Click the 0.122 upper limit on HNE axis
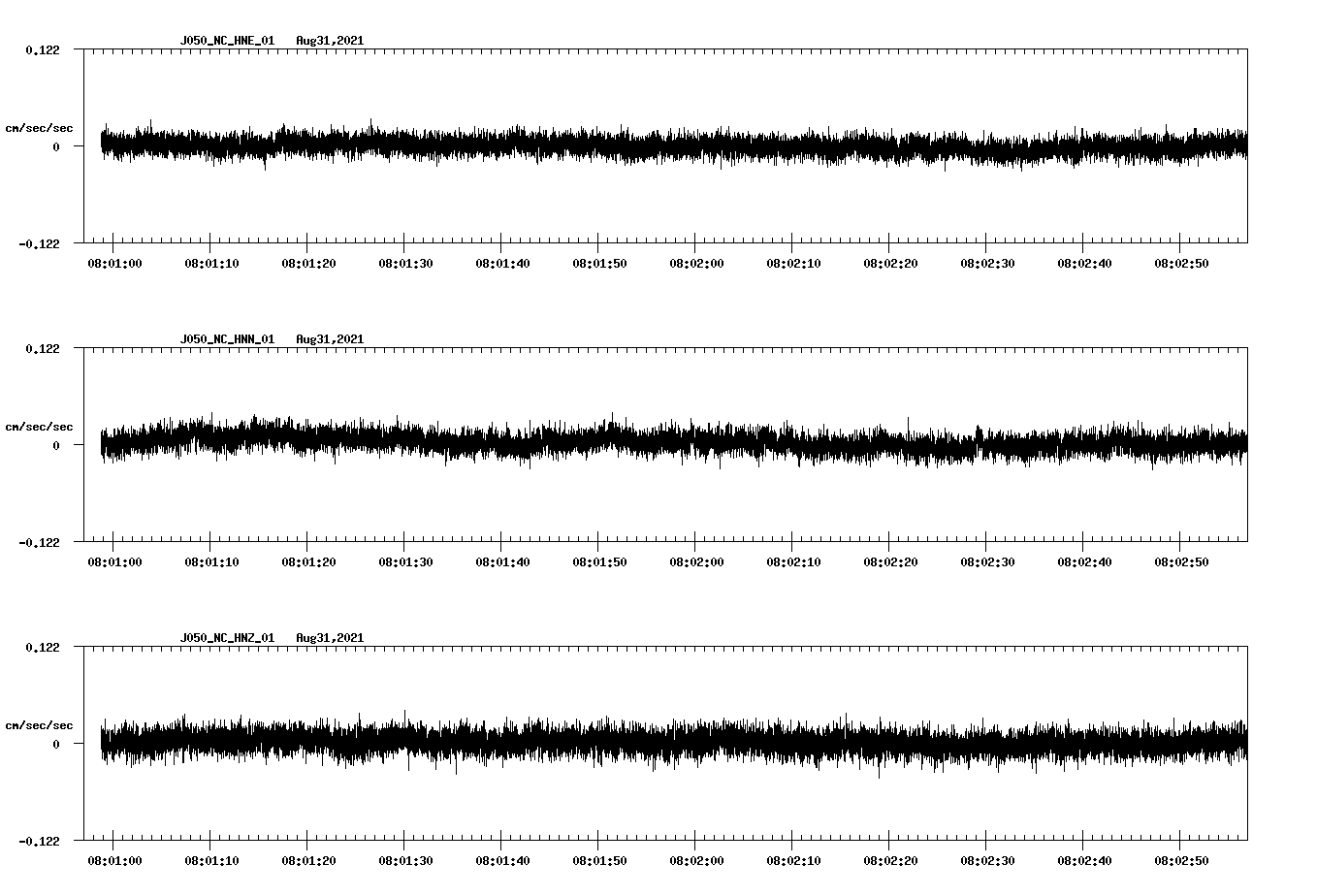The image size is (1317, 896). point(42,50)
